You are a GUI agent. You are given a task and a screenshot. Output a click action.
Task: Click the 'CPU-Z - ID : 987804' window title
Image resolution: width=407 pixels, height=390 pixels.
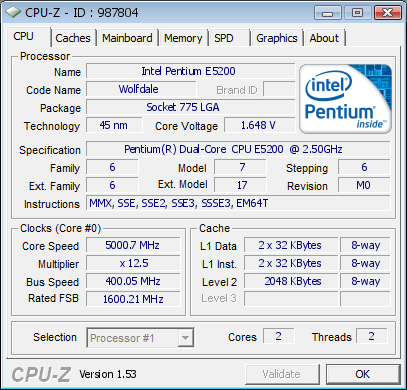click(81, 13)
